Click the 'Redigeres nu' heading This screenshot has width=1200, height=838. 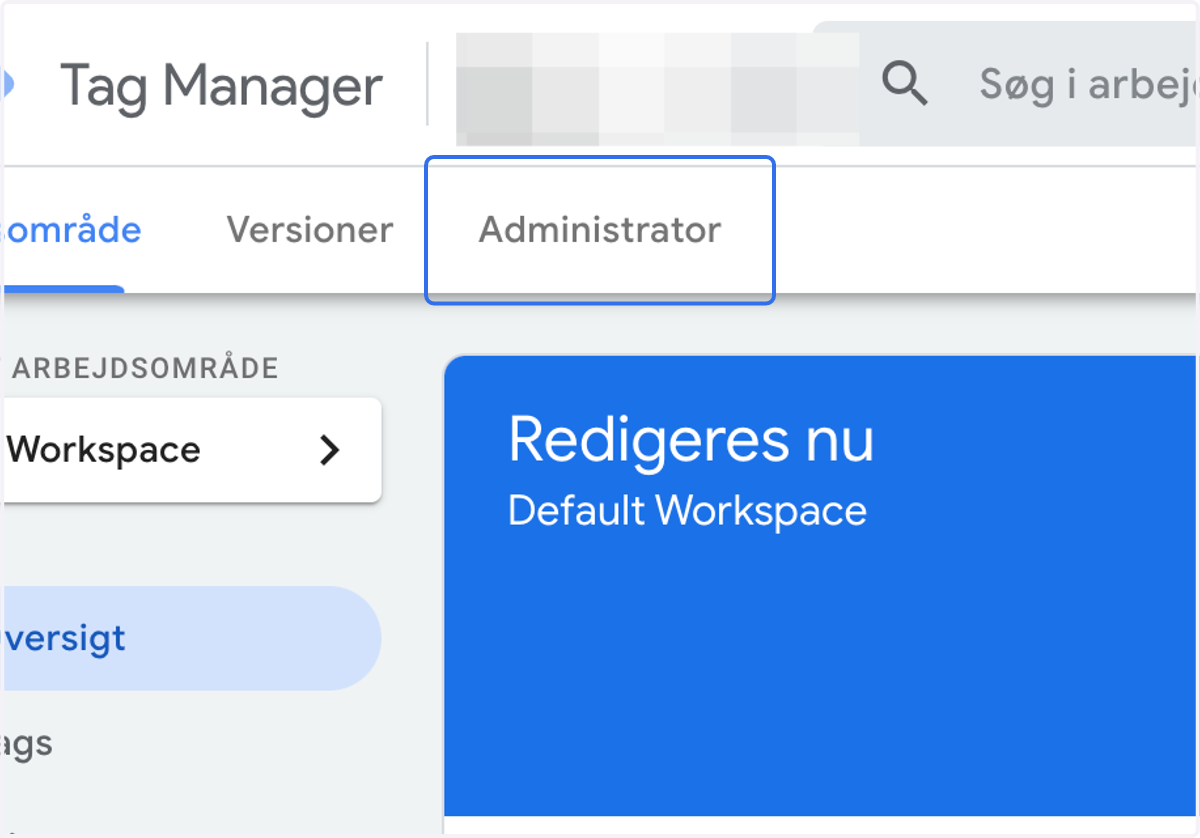point(691,439)
